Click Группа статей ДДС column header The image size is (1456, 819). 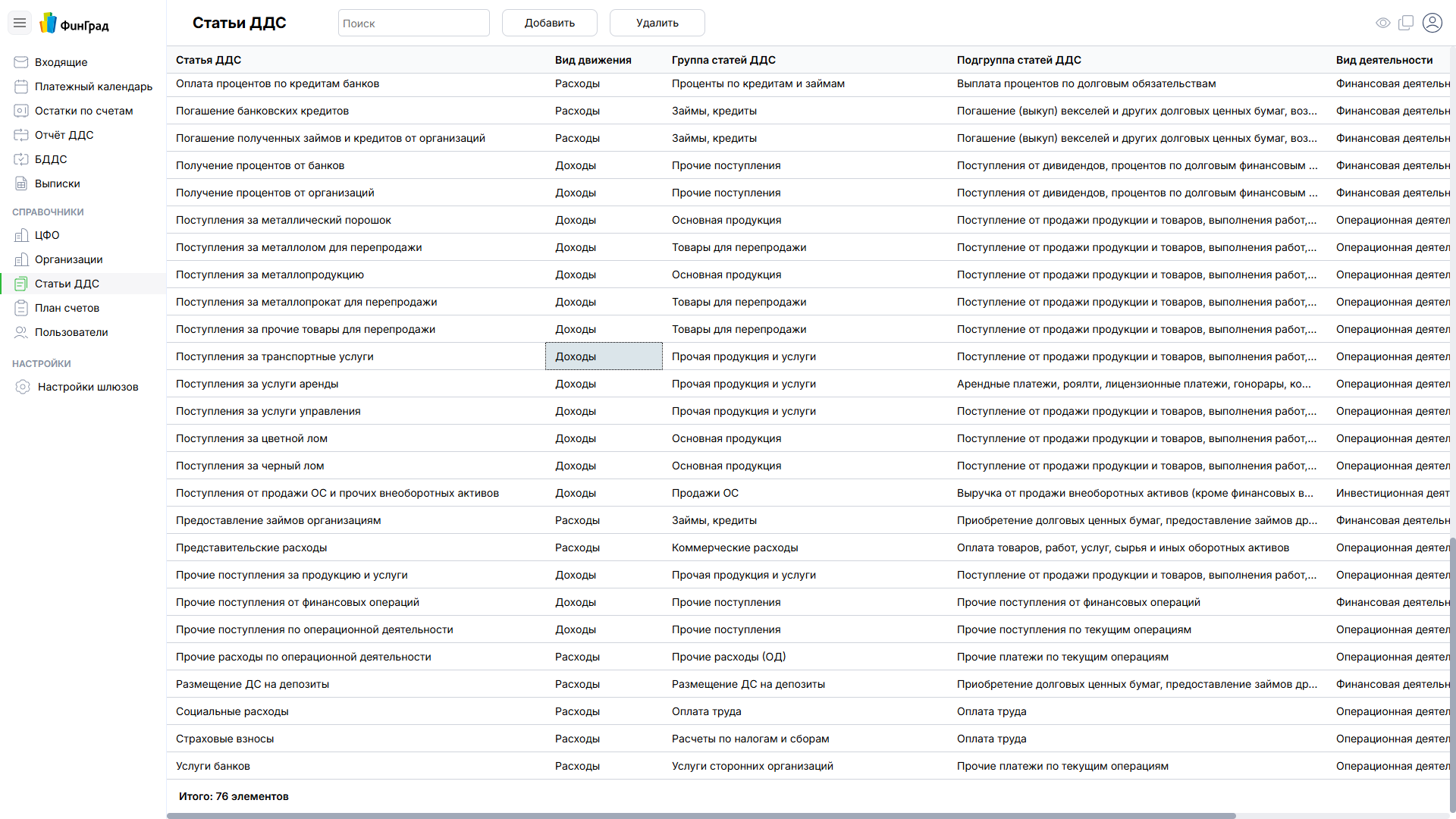(723, 60)
